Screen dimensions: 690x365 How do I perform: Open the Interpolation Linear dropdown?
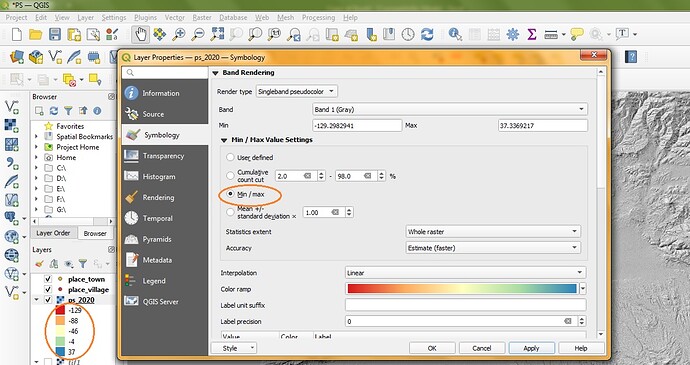click(465, 273)
